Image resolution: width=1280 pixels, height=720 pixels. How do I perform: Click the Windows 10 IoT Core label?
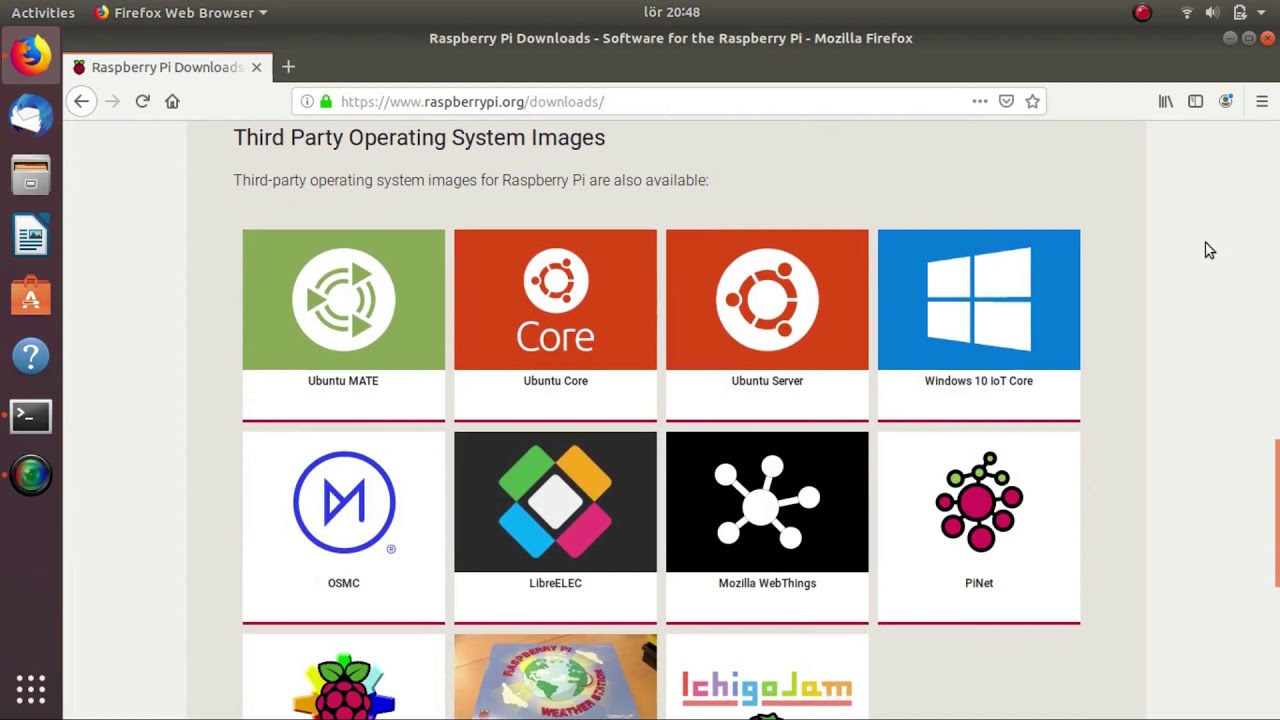click(x=979, y=381)
